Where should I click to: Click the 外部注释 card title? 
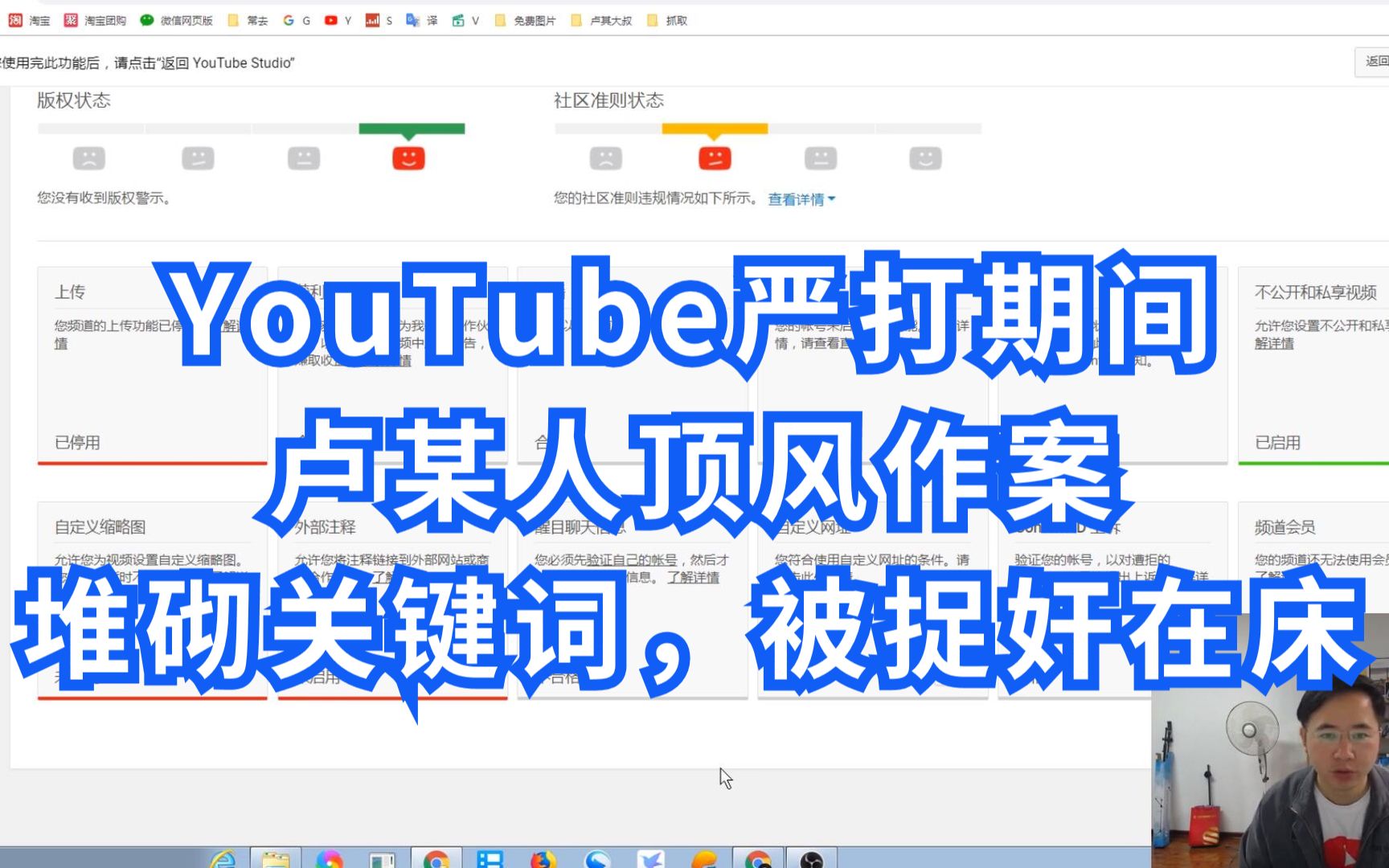[326, 527]
